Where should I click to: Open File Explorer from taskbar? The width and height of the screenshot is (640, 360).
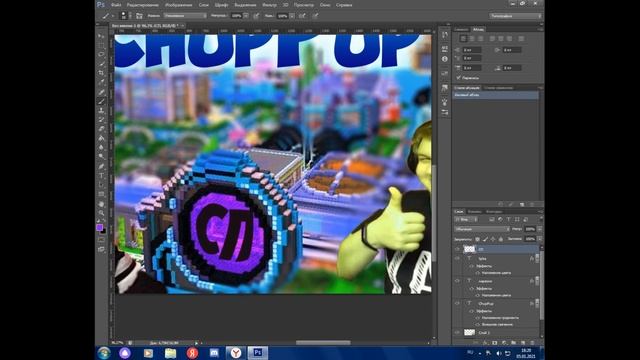click(170, 353)
